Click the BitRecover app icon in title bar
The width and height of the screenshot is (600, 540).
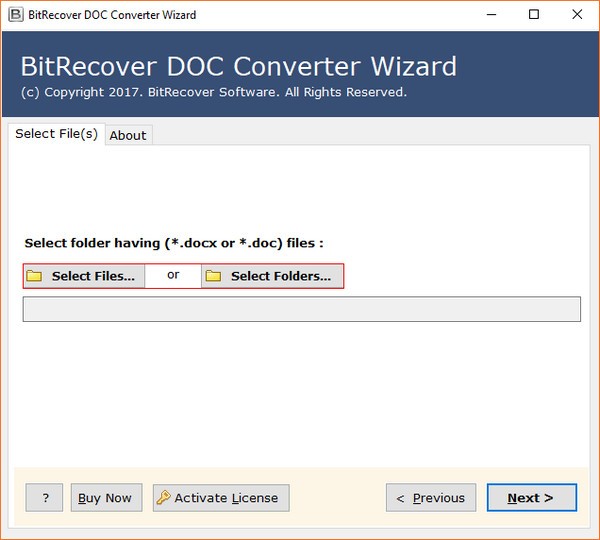coord(13,15)
